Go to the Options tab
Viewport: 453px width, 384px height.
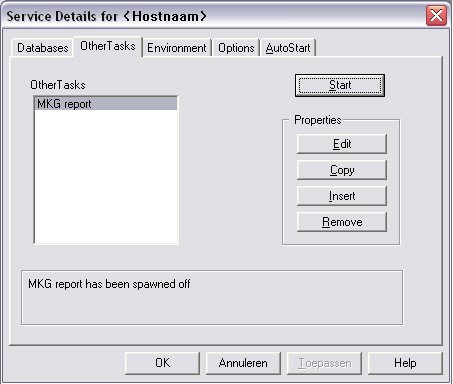click(236, 48)
